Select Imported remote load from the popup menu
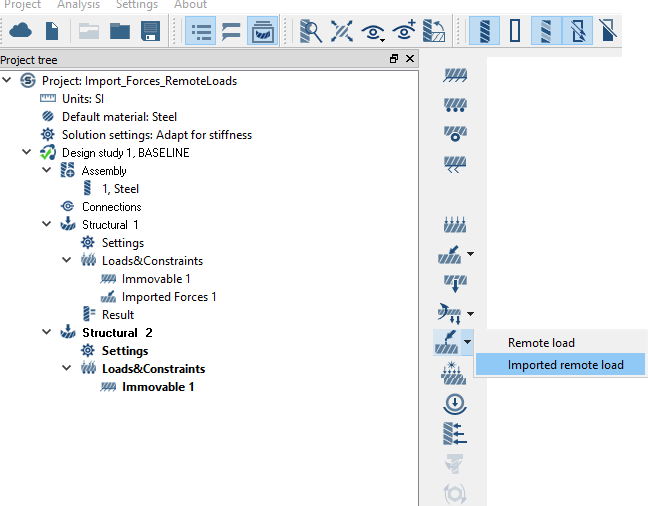 [565, 365]
